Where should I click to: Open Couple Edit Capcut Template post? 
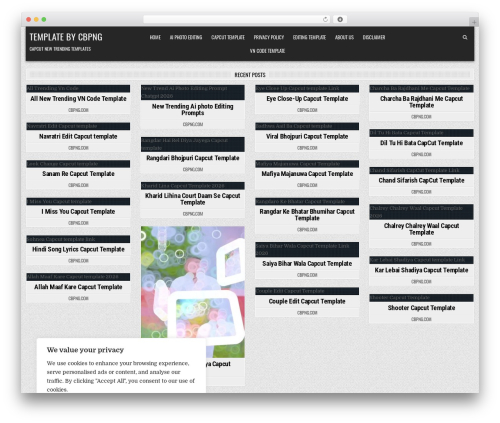307,301
